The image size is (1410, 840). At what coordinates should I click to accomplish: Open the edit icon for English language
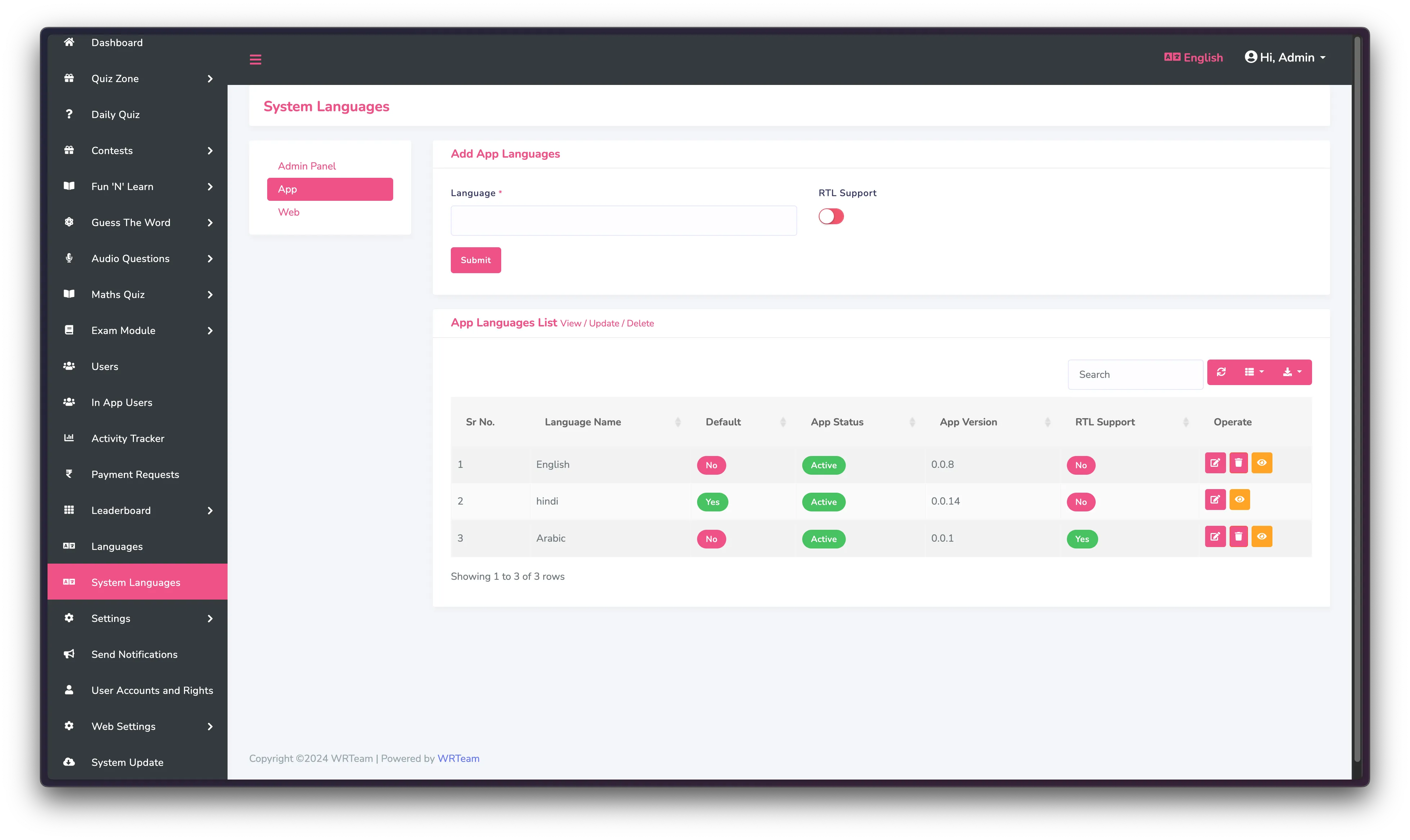[x=1214, y=463]
